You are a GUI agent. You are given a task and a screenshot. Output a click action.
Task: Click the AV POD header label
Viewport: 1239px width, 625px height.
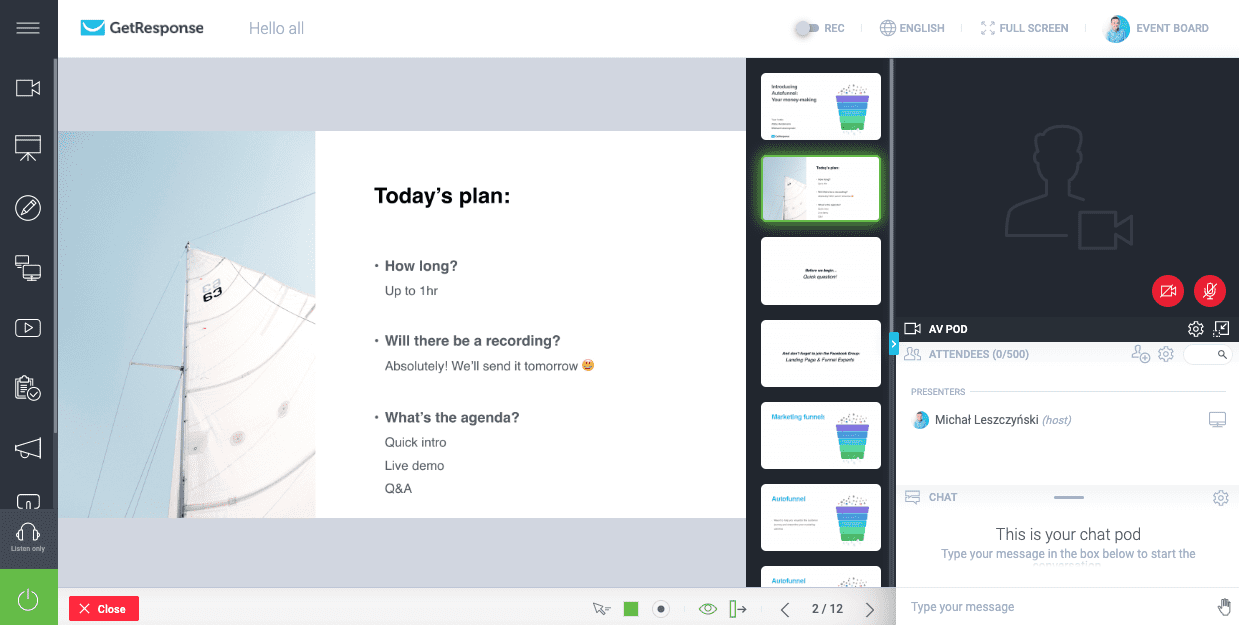[948, 329]
